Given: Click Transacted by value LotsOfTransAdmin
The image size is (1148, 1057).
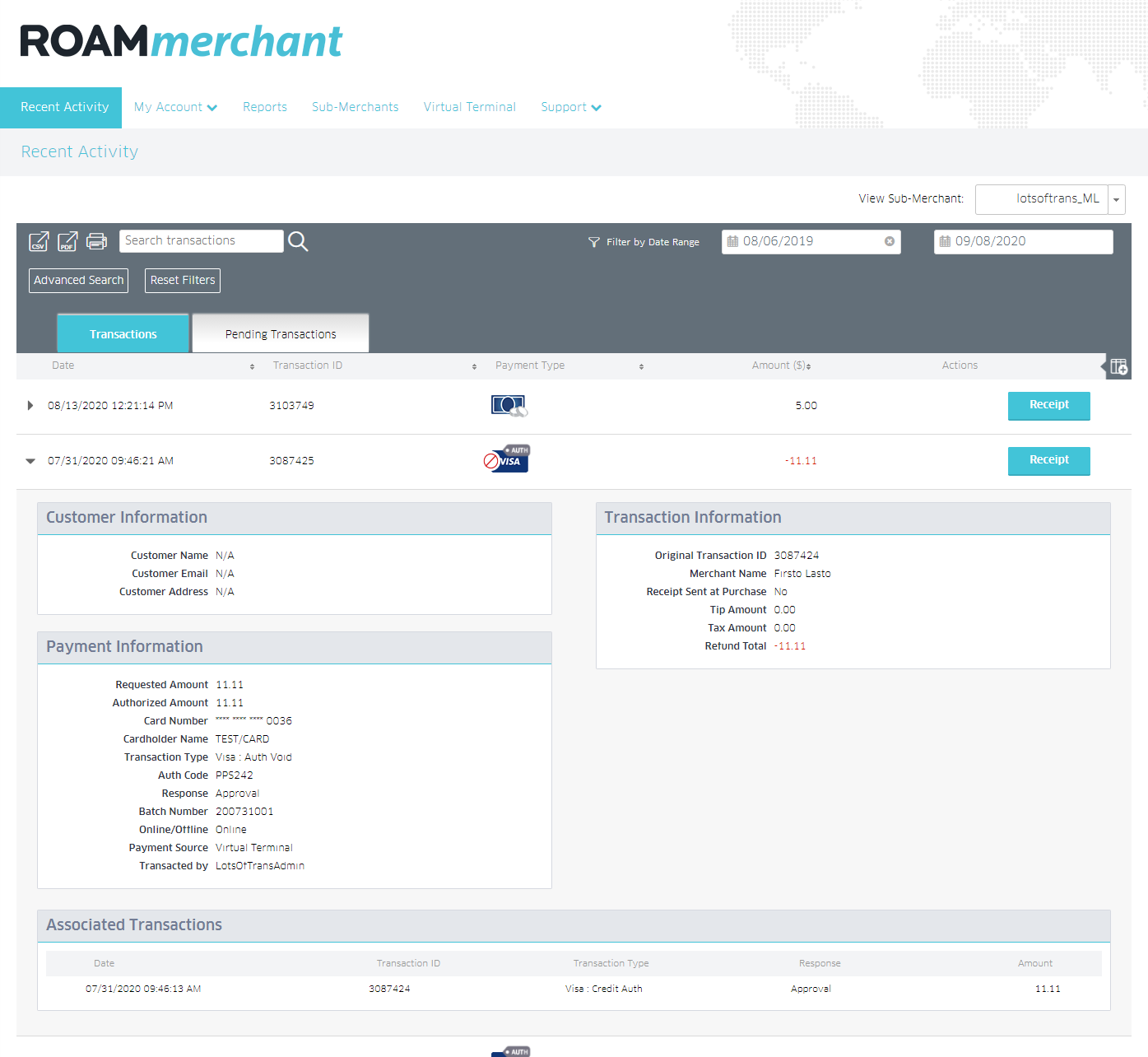Looking at the screenshot, I should 260,866.
